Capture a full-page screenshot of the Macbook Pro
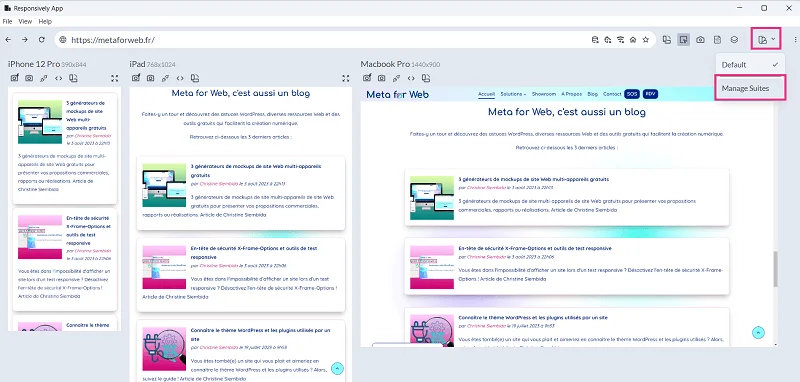 click(x=382, y=78)
